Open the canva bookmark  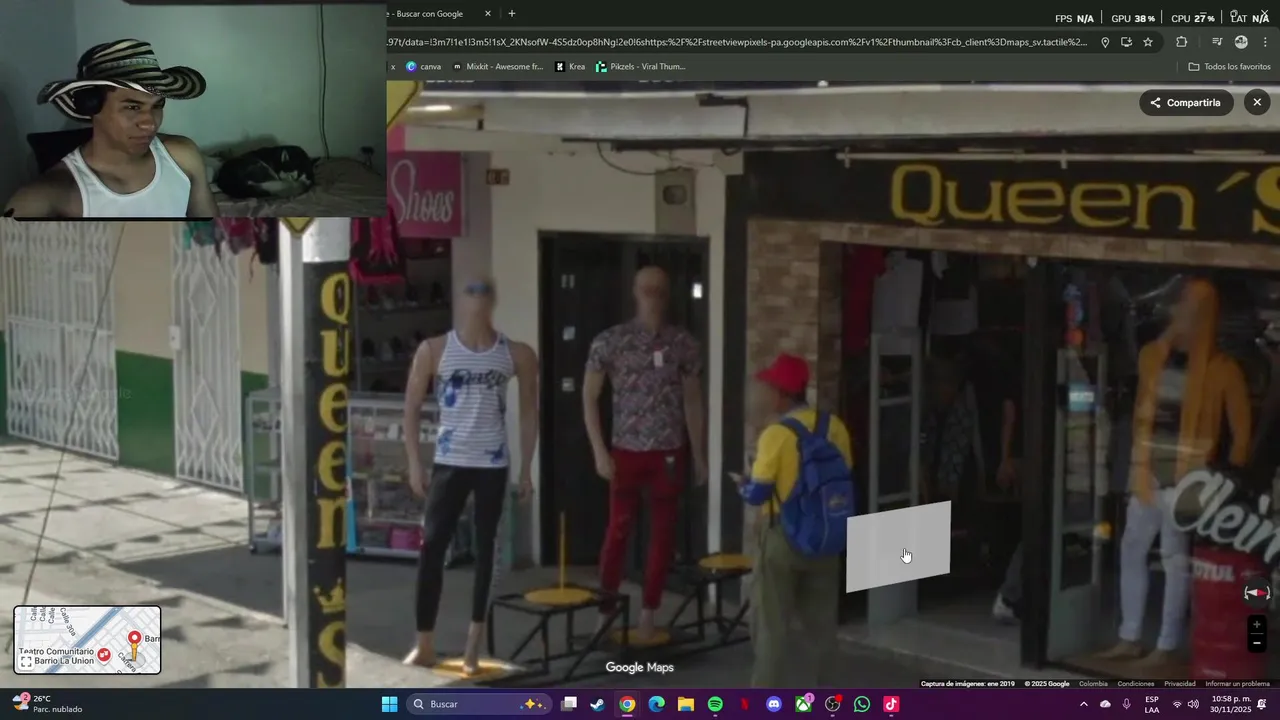(423, 67)
